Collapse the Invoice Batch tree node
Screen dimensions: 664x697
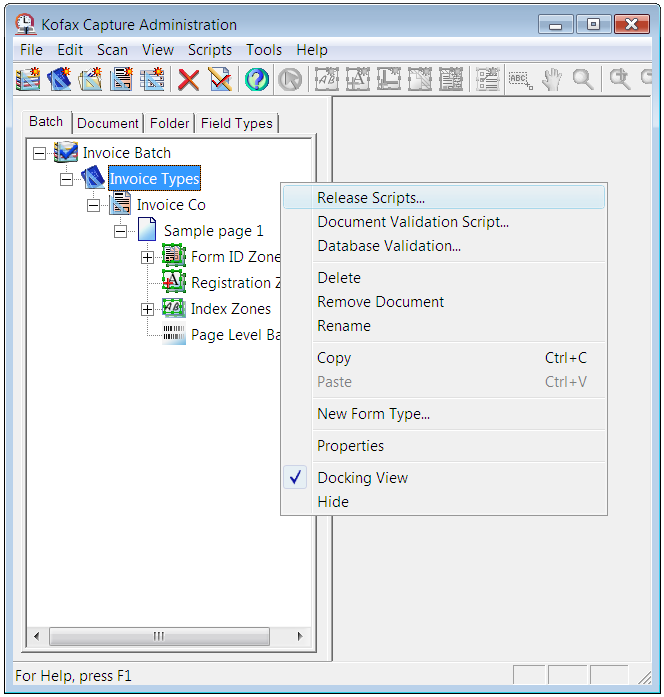pos(39,153)
